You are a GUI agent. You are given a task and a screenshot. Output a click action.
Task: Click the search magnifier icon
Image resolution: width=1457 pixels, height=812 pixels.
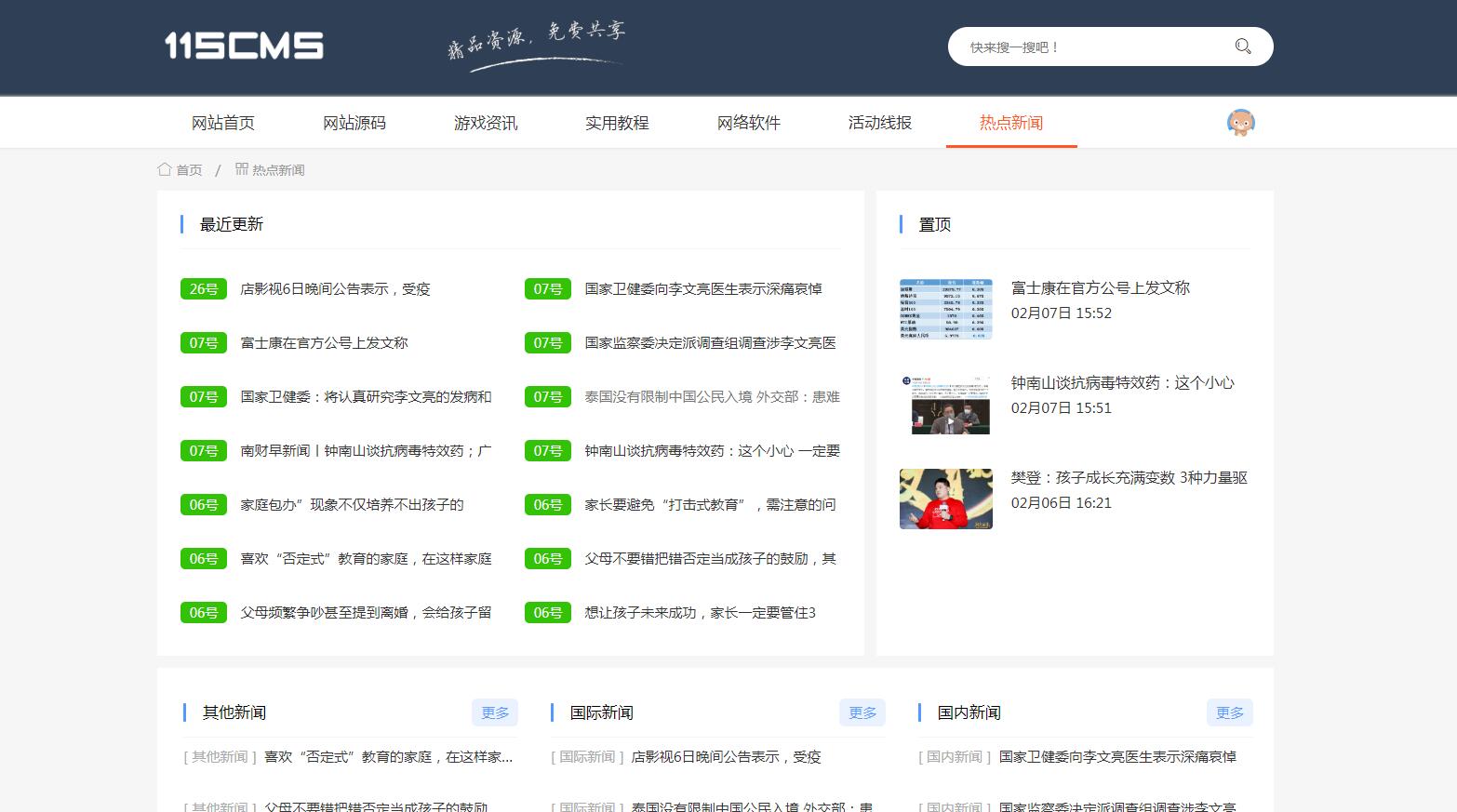coord(1242,47)
